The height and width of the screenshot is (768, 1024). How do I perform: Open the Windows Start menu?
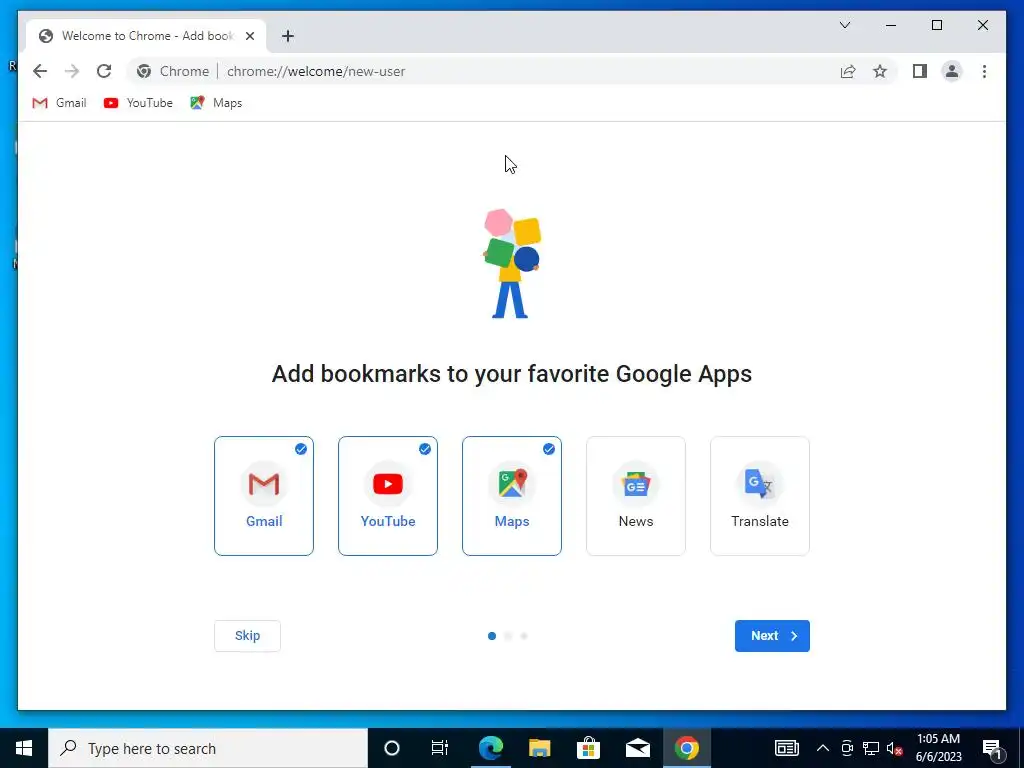tap(24, 748)
